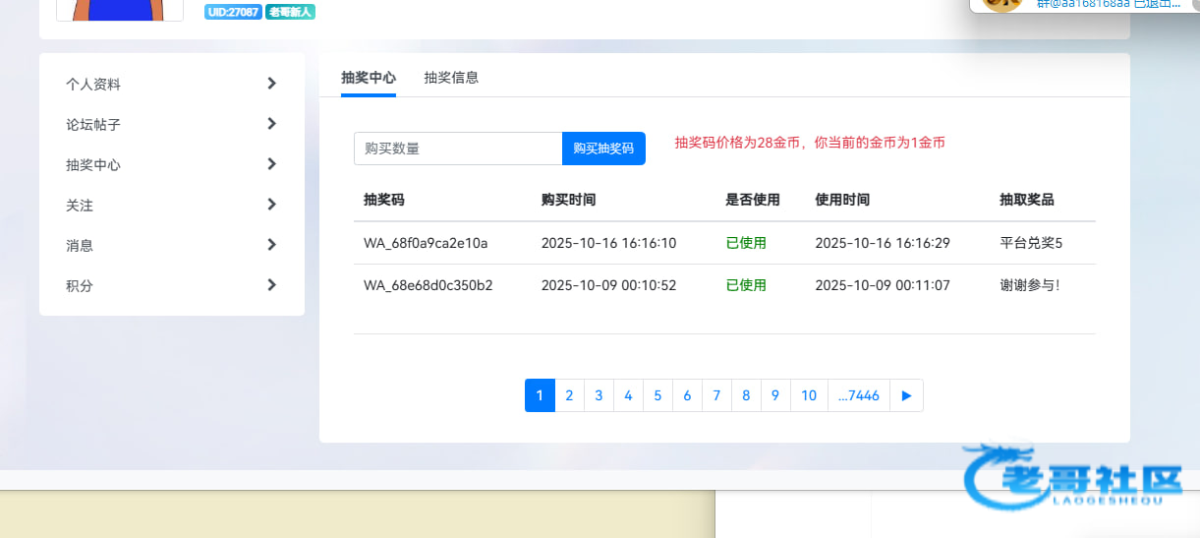Jump to last page 7446
1200x538 pixels.
(858, 396)
